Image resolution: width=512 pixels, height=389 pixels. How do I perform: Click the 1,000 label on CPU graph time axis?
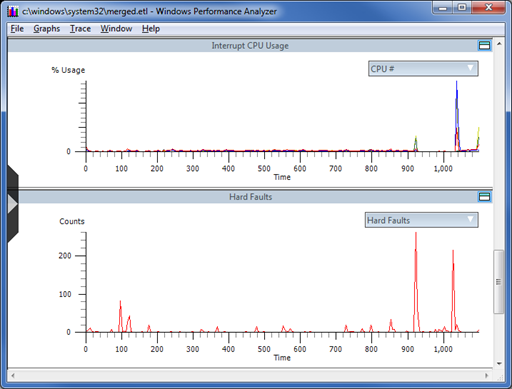(x=443, y=169)
